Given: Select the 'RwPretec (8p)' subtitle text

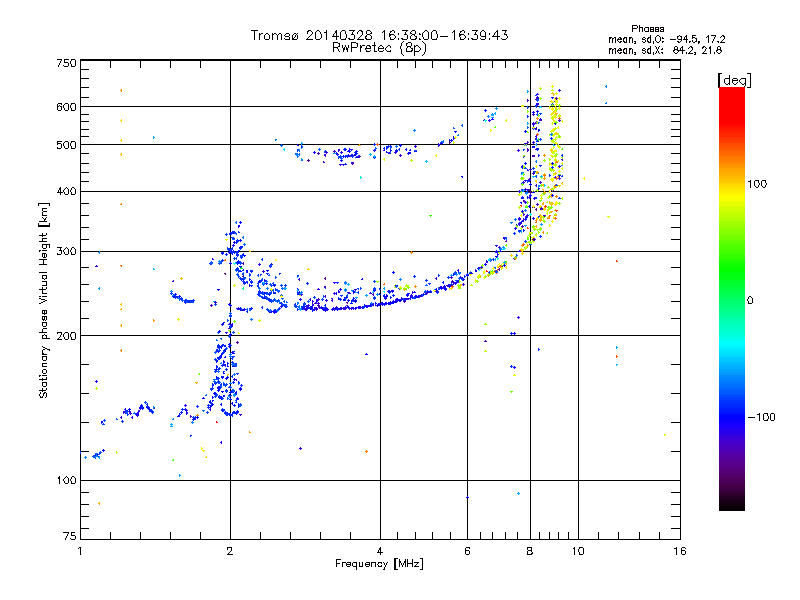Looking at the screenshot, I should (379, 48).
